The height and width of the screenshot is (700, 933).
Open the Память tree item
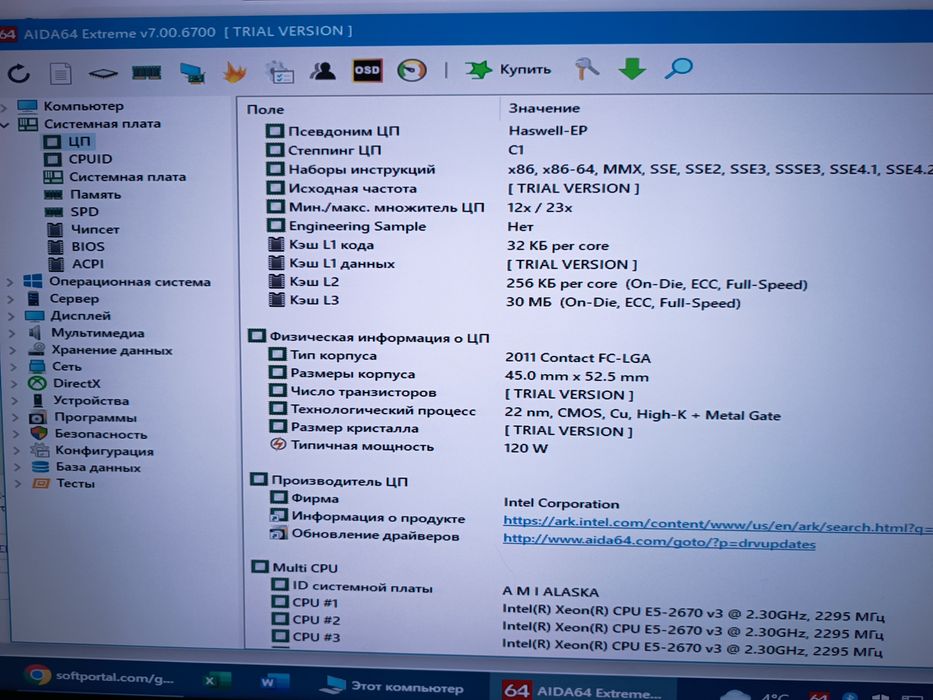pos(95,194)
